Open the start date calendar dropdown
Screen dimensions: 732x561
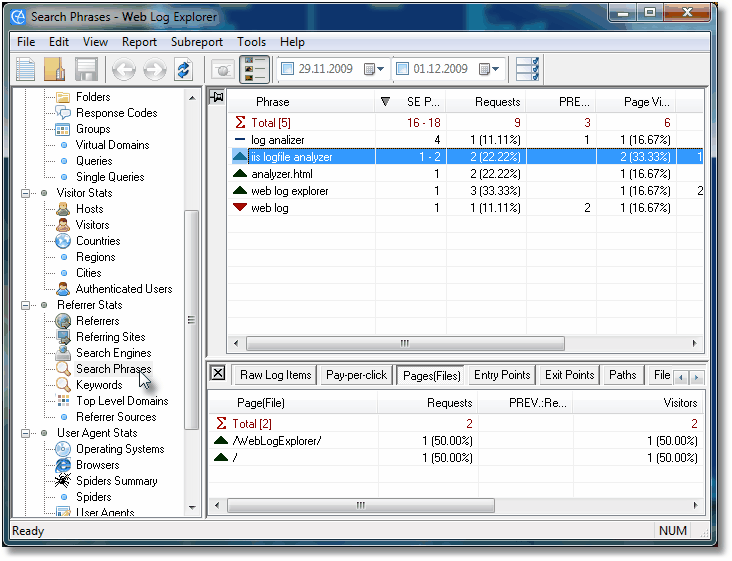tap(374, 69)
